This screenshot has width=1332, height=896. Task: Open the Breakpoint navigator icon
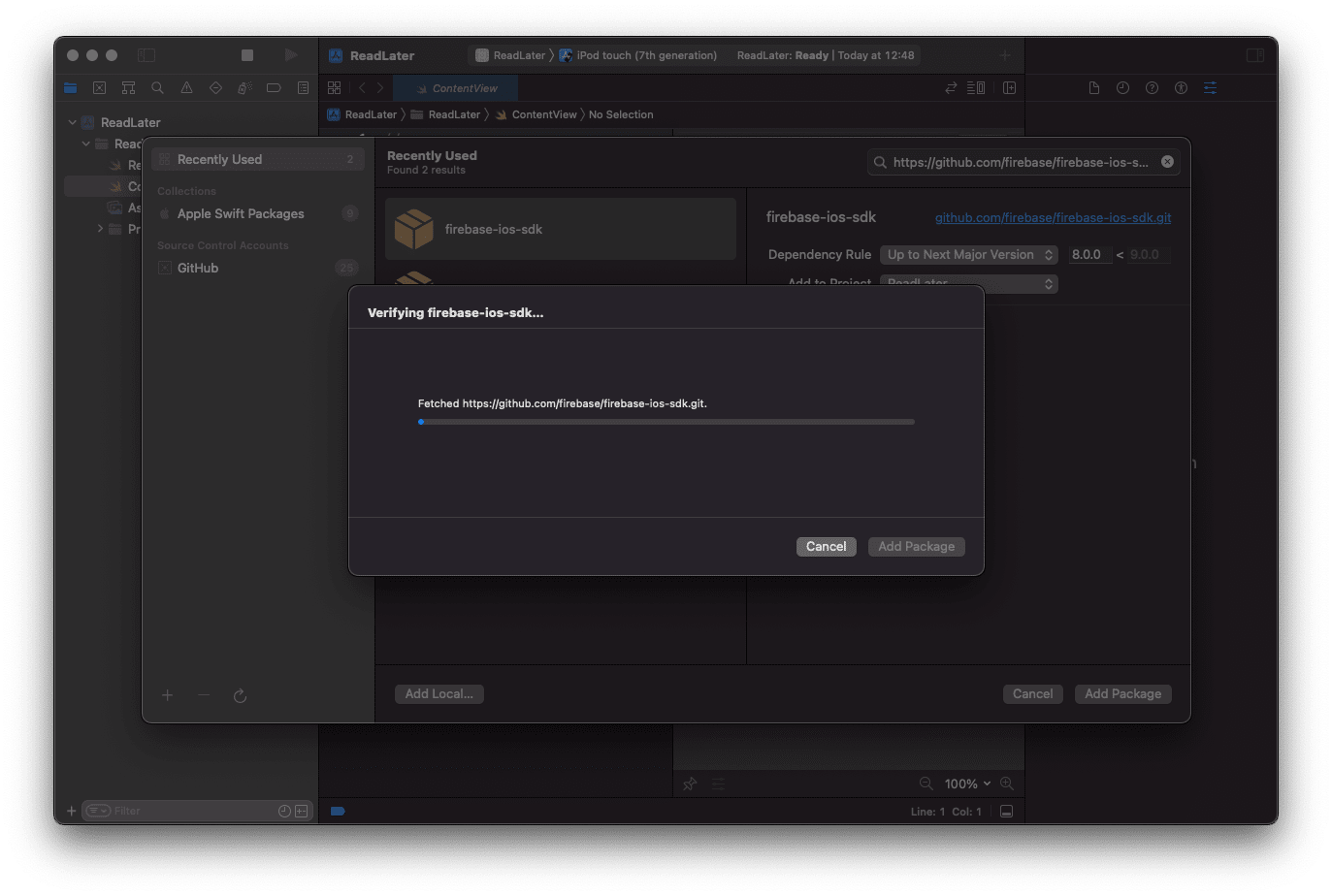point(274,87)
